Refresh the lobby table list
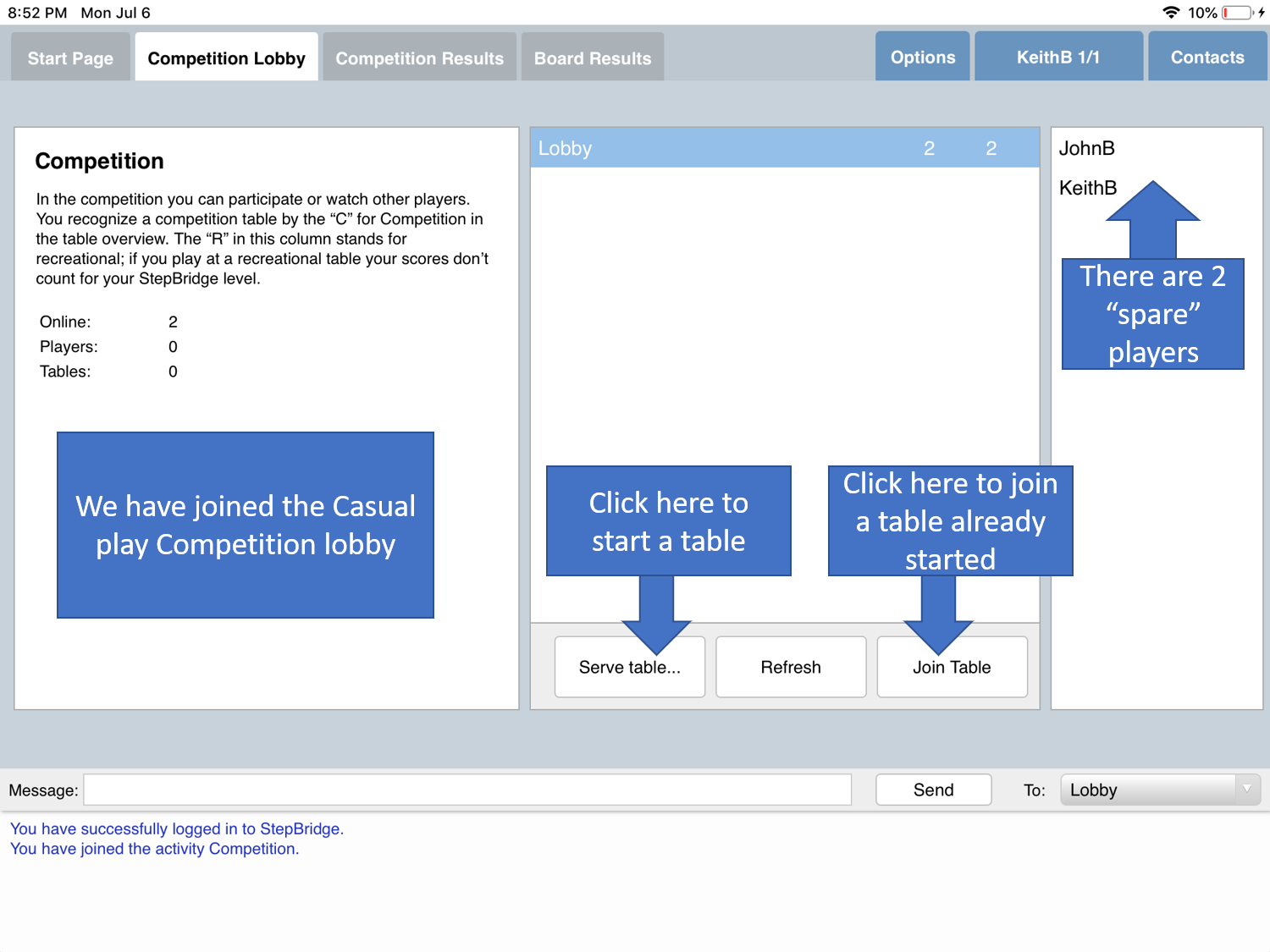The image size is (1270, 952). [x=790, y=667]
